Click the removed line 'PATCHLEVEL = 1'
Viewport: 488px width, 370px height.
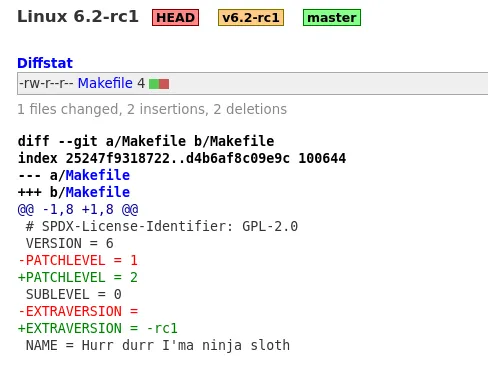(x=78, y=261)
